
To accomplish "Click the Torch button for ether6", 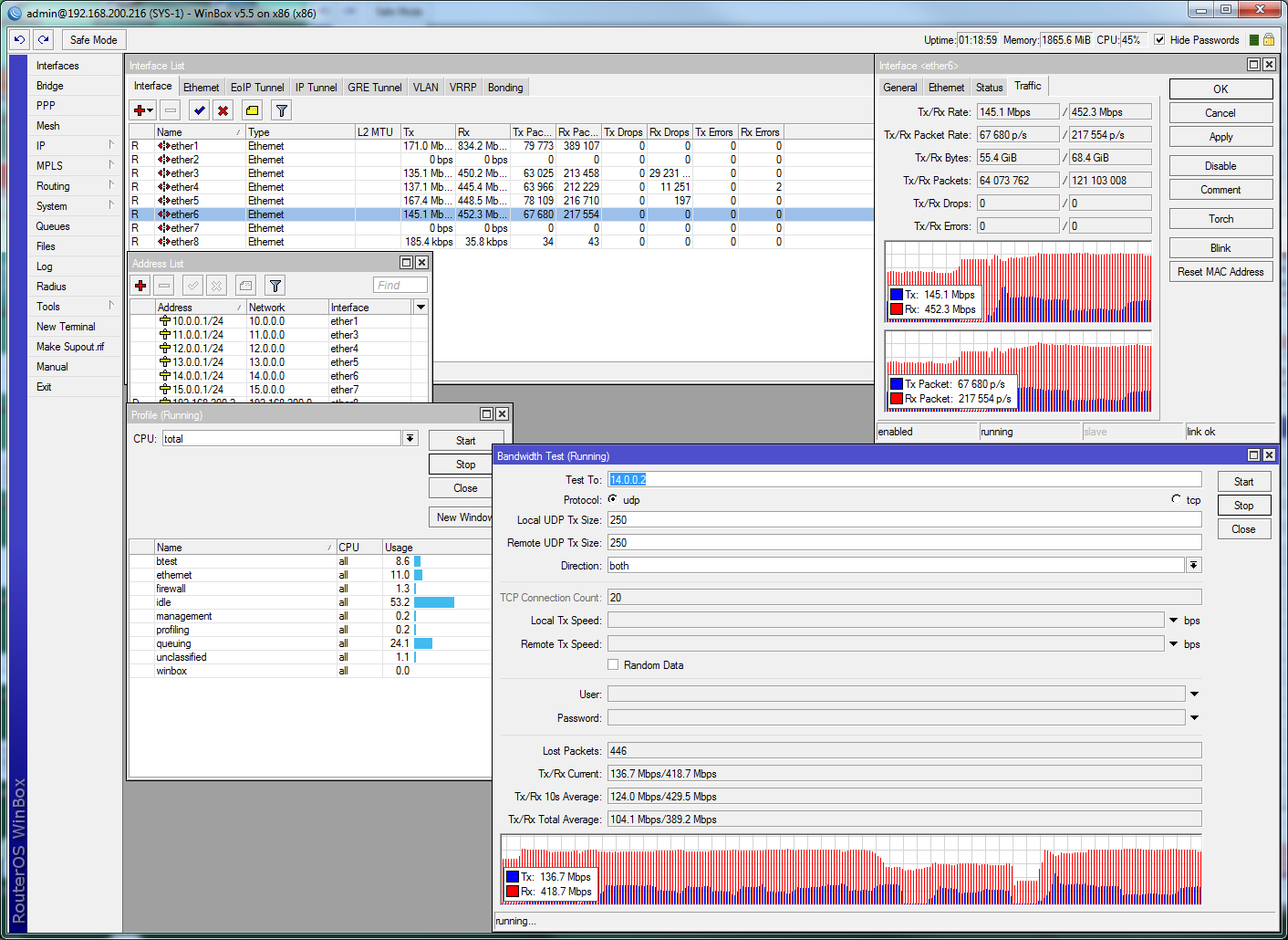I will 1220,218.
